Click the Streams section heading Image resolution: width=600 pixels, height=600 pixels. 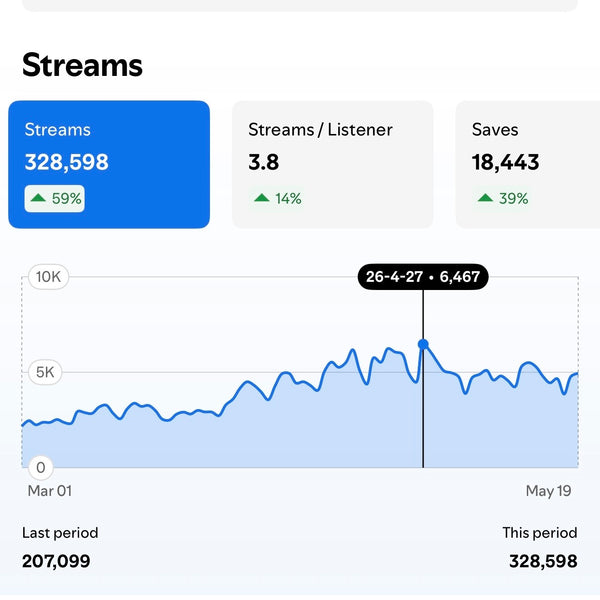[x=82, y=65]
